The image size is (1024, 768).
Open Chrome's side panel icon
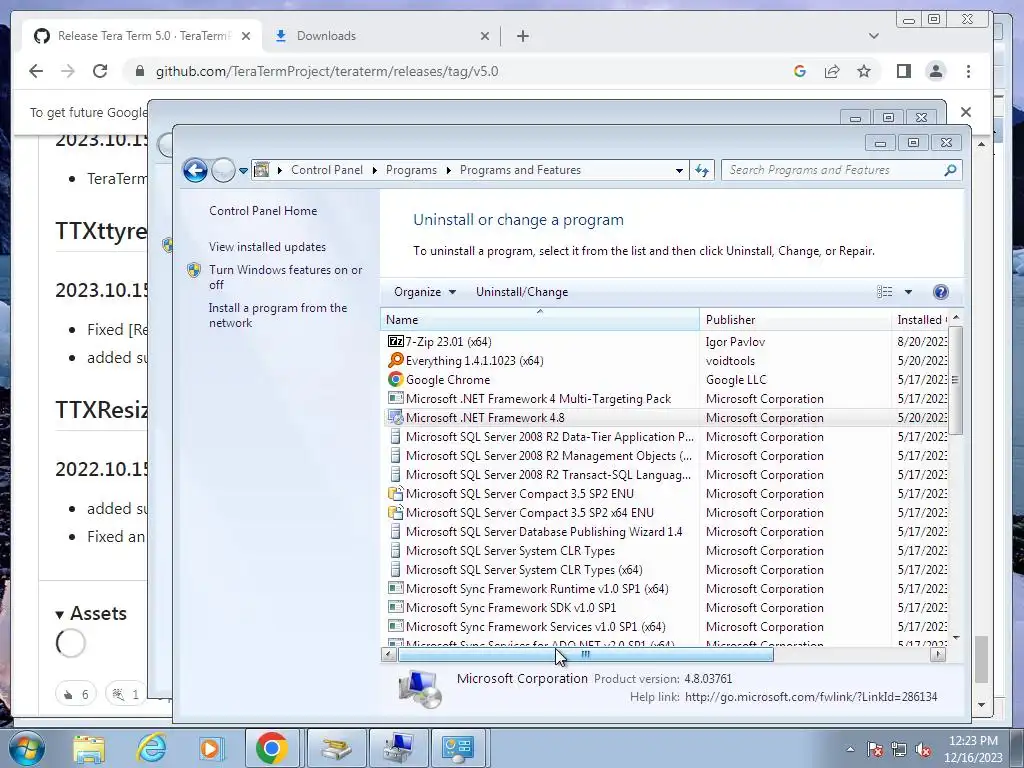(904, 71)
